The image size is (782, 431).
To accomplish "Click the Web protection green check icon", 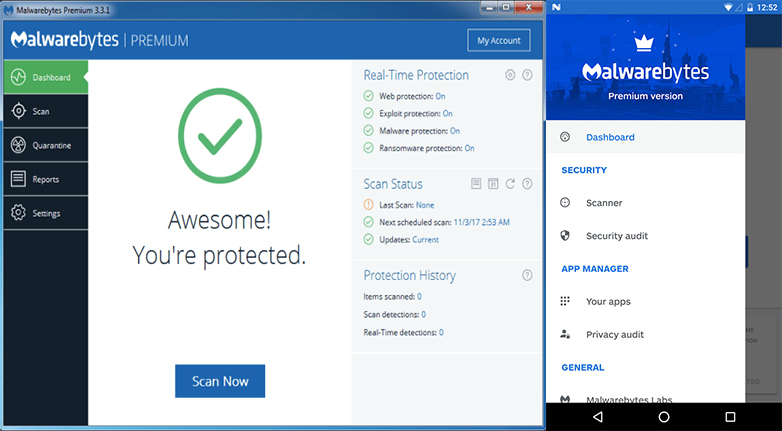I will coord(369,96).
